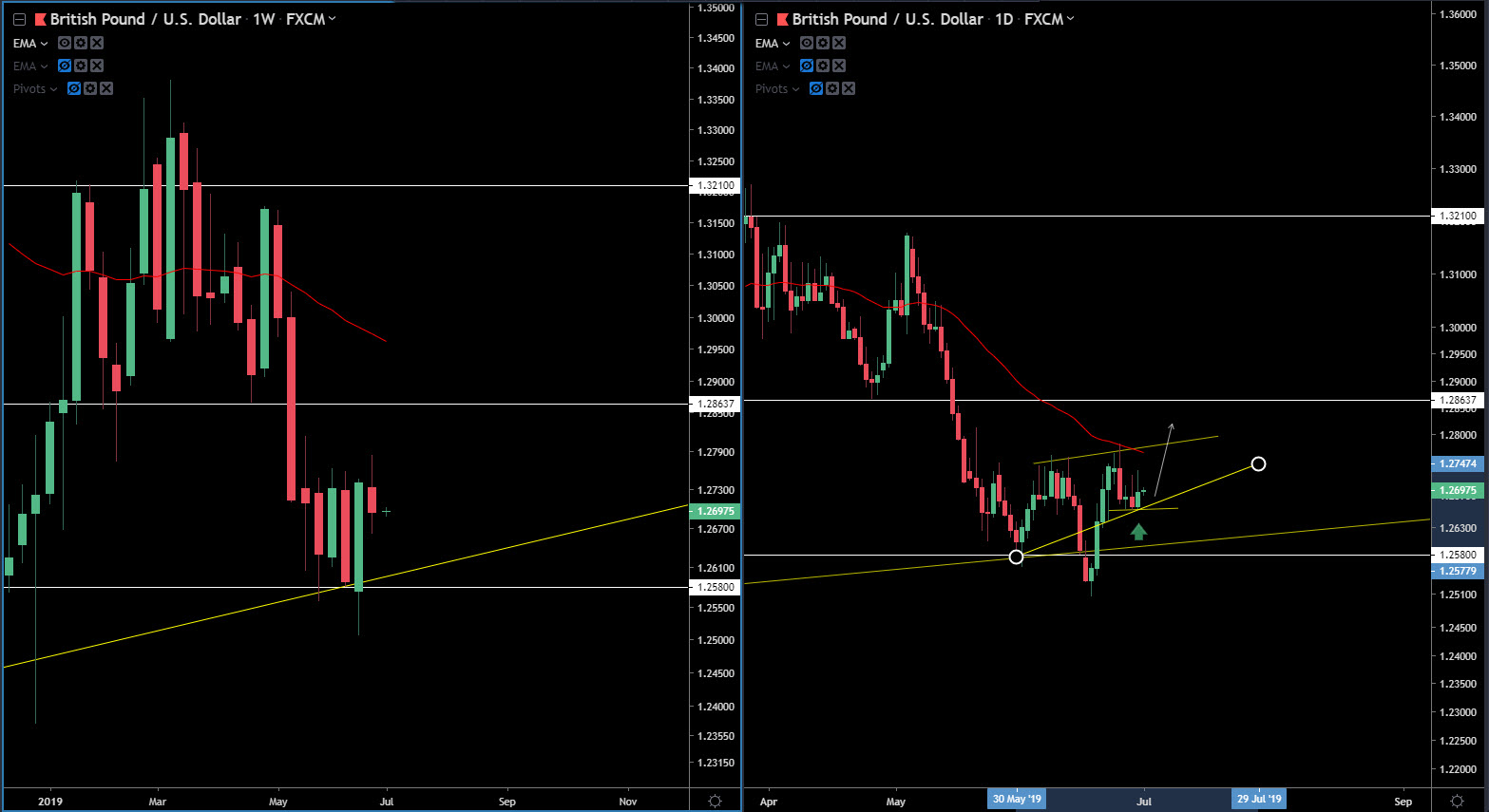Open the symbol dropdown arrow after 1W FXCM
The image size is (1489, 812).
[332, 19]
